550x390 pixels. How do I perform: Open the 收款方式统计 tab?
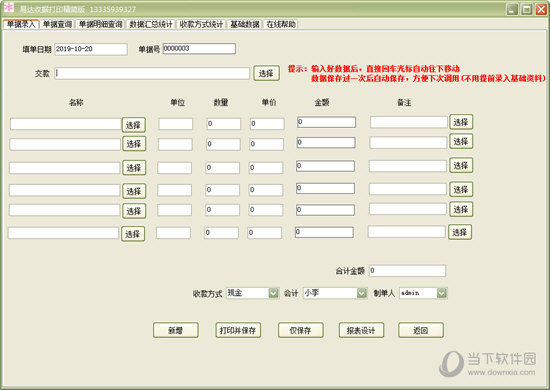(x=201, y=24)
